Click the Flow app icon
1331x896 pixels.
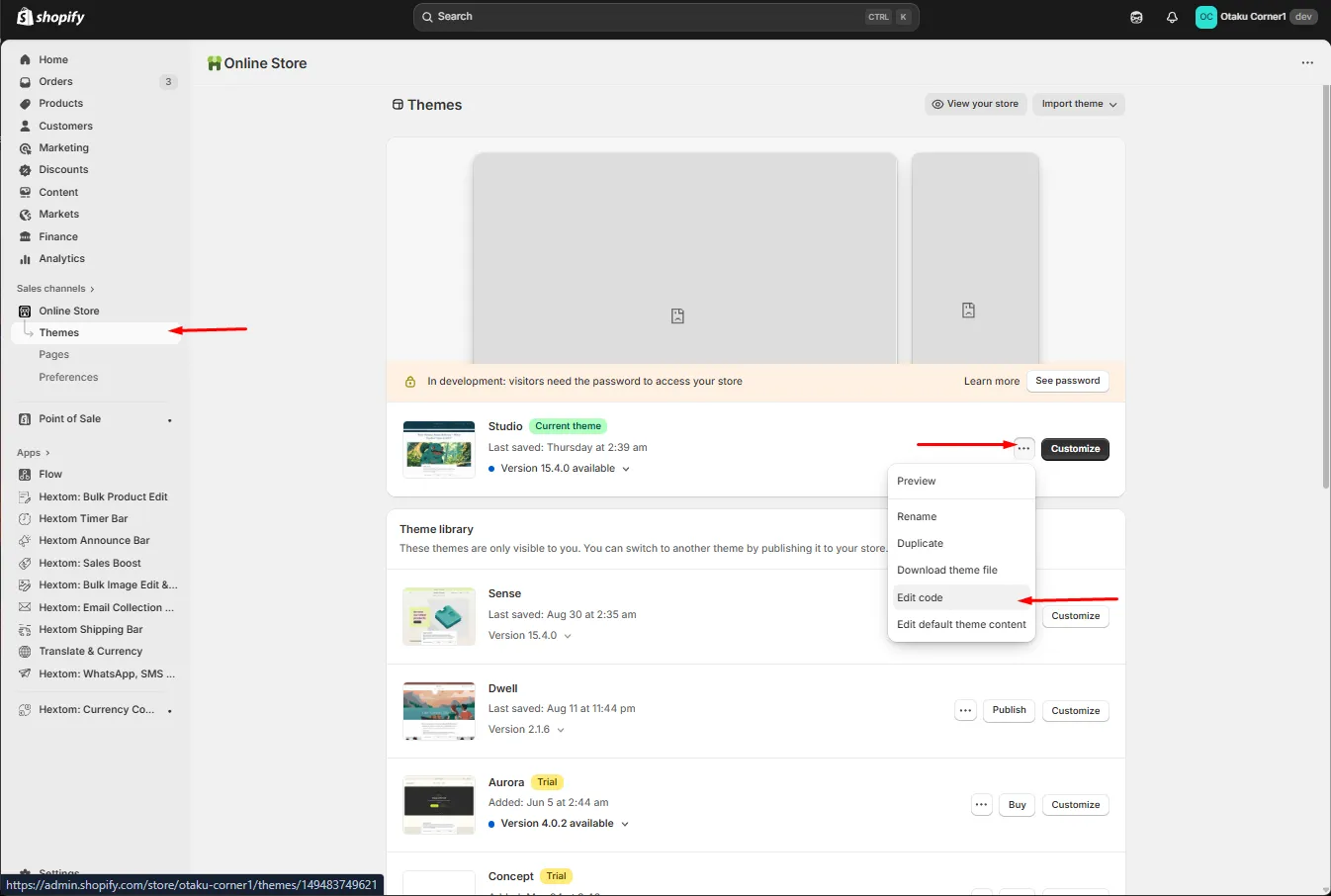tap(26, 475)
